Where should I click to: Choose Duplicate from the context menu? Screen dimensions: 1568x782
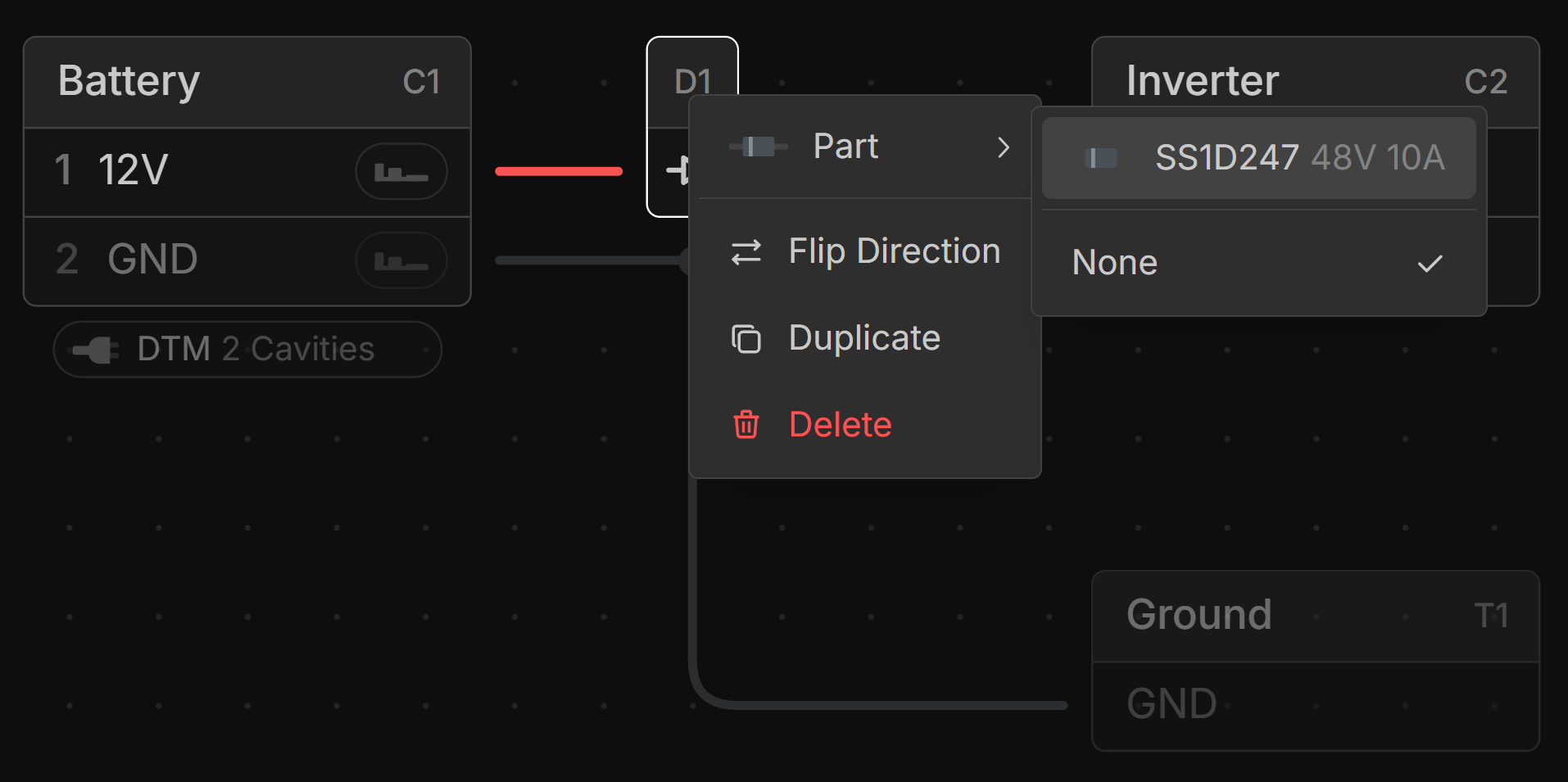click(x=864, y=338)
